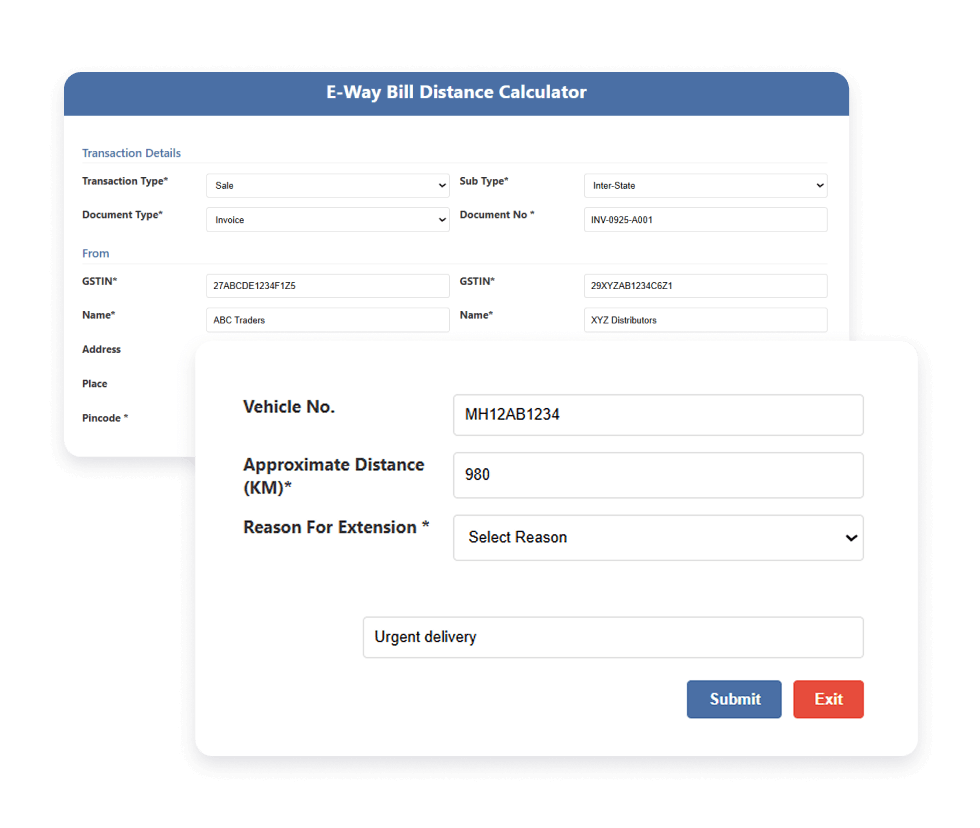The height and width of the screenshot is (828, 980).
Task: Open the Transaction Type dropdown
Action: (327, 185)
